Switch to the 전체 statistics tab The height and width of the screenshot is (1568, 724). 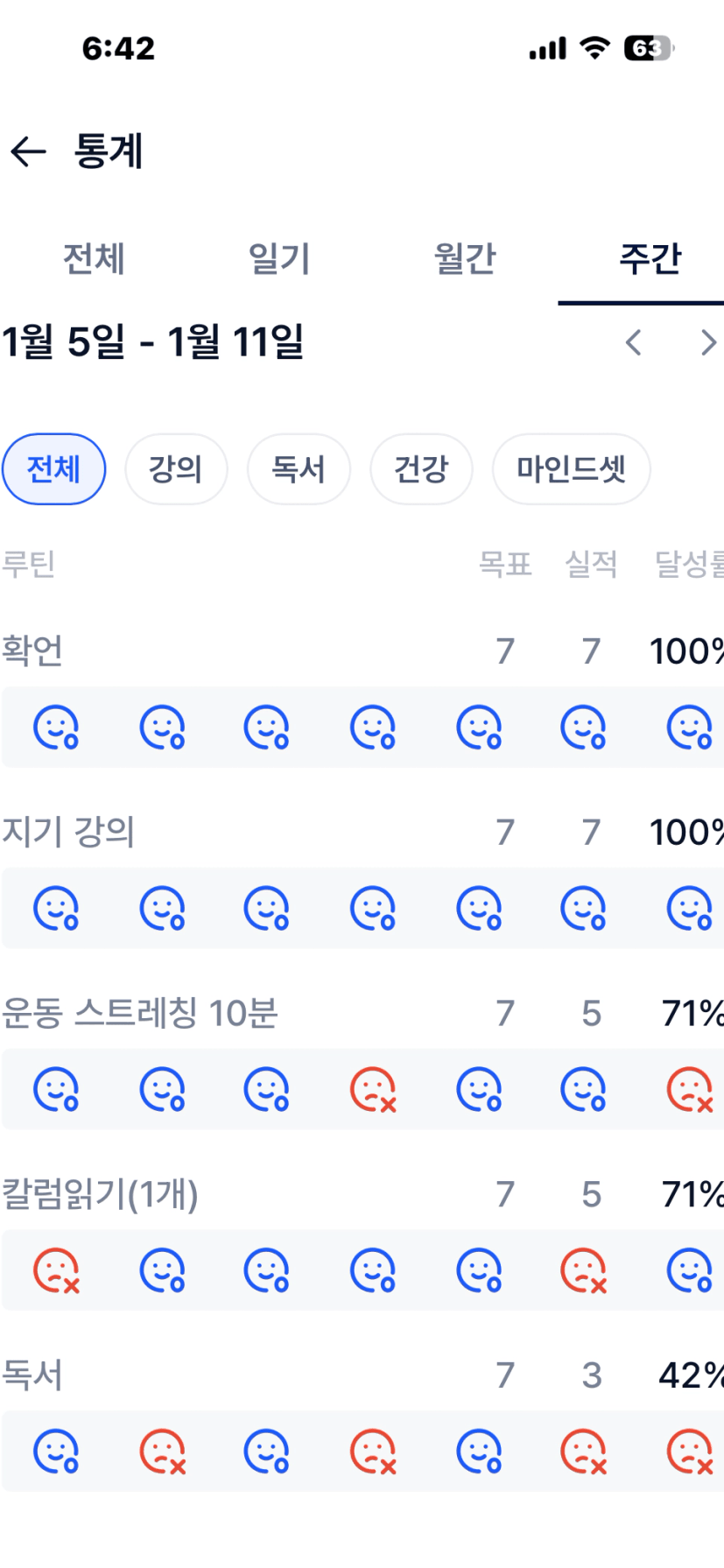(x=94, y=259)
